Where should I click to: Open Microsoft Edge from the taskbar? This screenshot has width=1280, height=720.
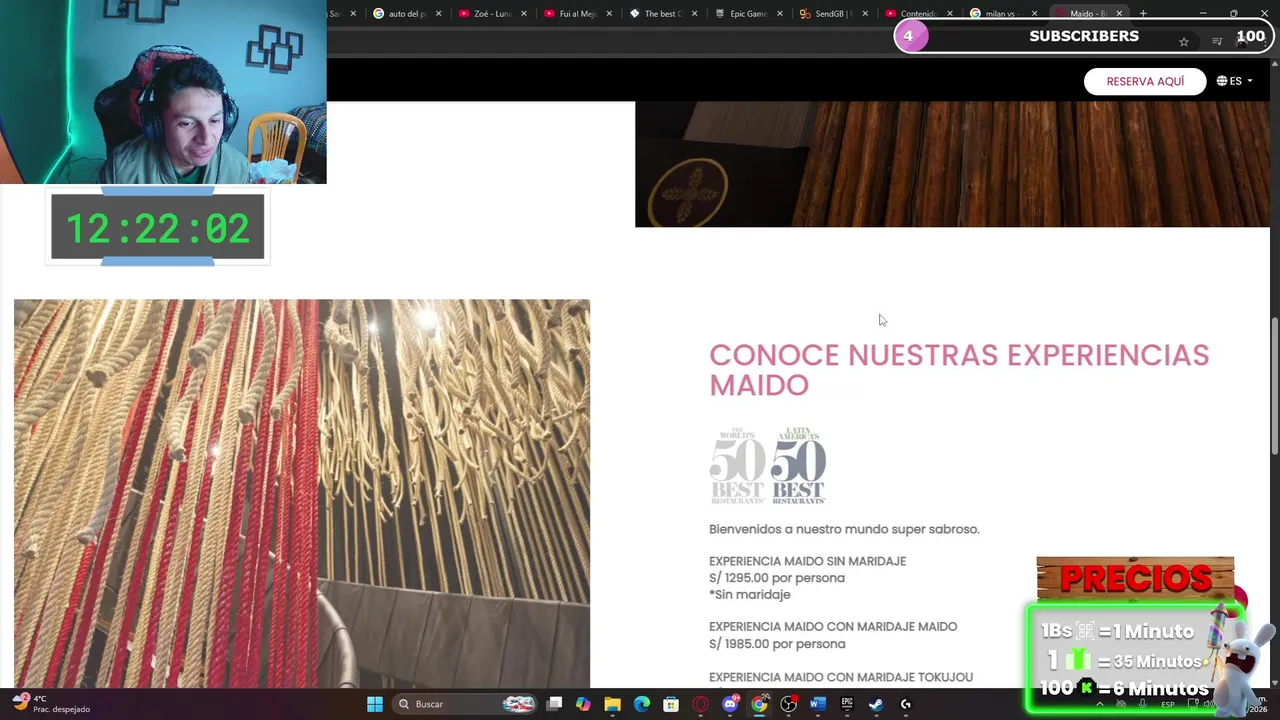642,704
